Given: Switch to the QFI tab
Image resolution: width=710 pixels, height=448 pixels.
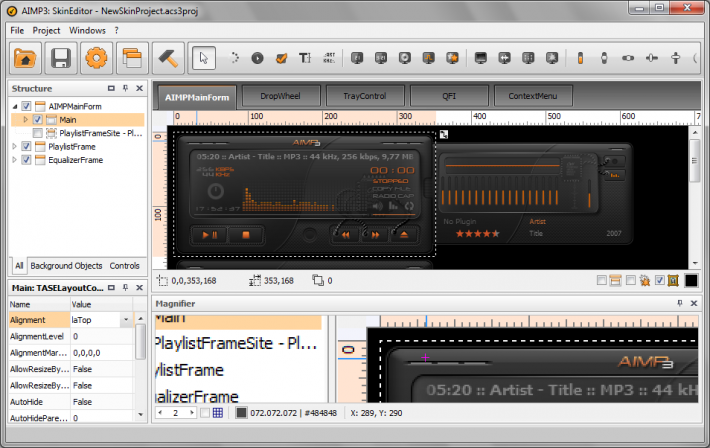Looking at the screenshot, I should [449, 96].
